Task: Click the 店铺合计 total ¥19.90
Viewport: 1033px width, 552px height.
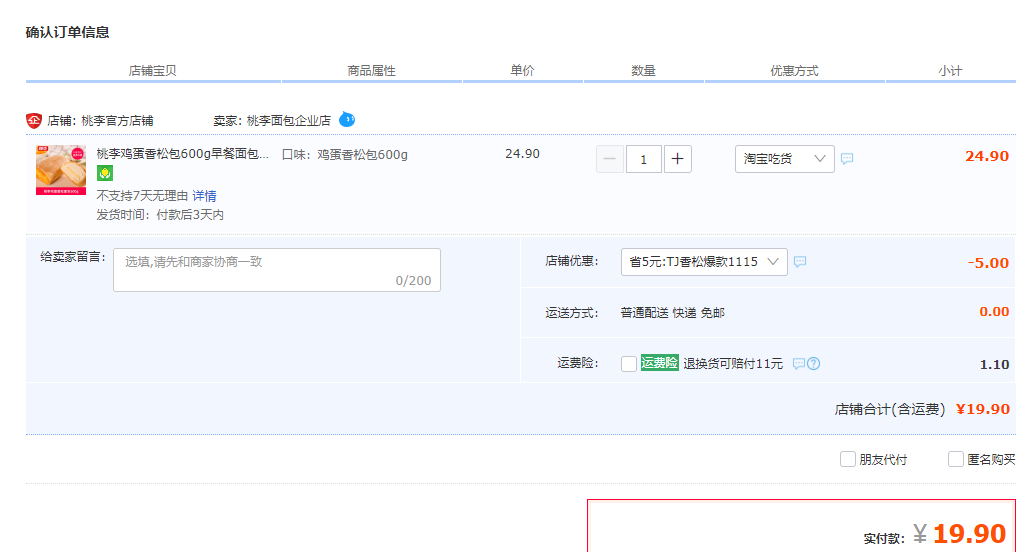Action: (x=983, y=409)
